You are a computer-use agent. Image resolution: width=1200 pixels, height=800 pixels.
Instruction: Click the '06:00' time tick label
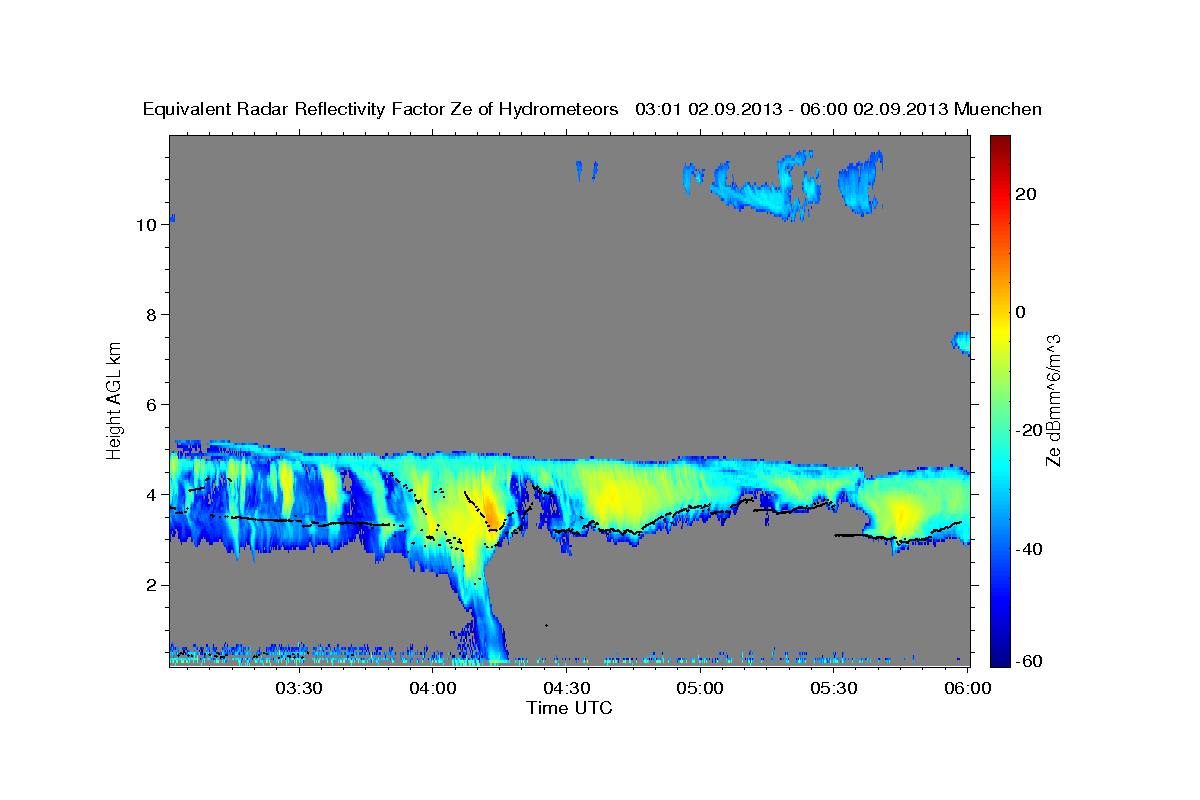coord(967,688)
